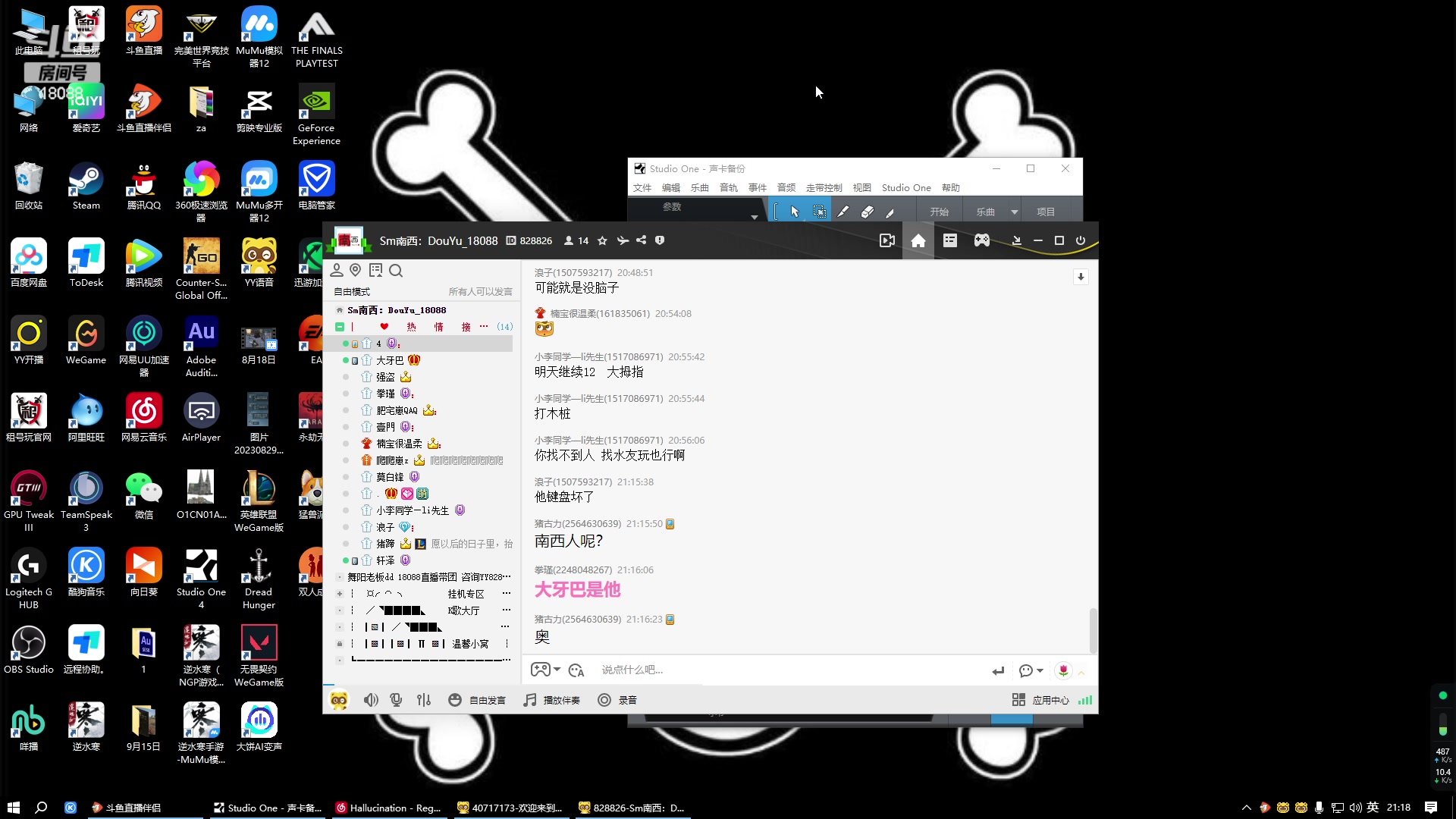Open the game controller icon in YY header

(981, 240)
